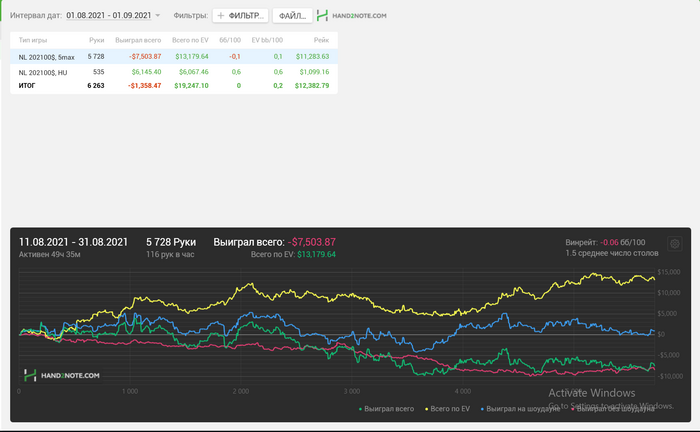Toggle the Выиграл на шоудауне blue legend series
Screen dimensions: 700x432
pos(520,409)
